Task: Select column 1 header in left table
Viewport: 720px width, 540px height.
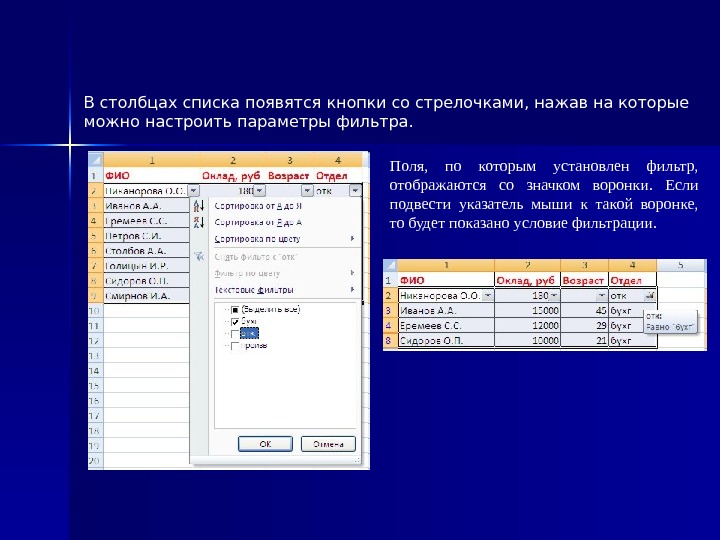Action: [152, 160]
